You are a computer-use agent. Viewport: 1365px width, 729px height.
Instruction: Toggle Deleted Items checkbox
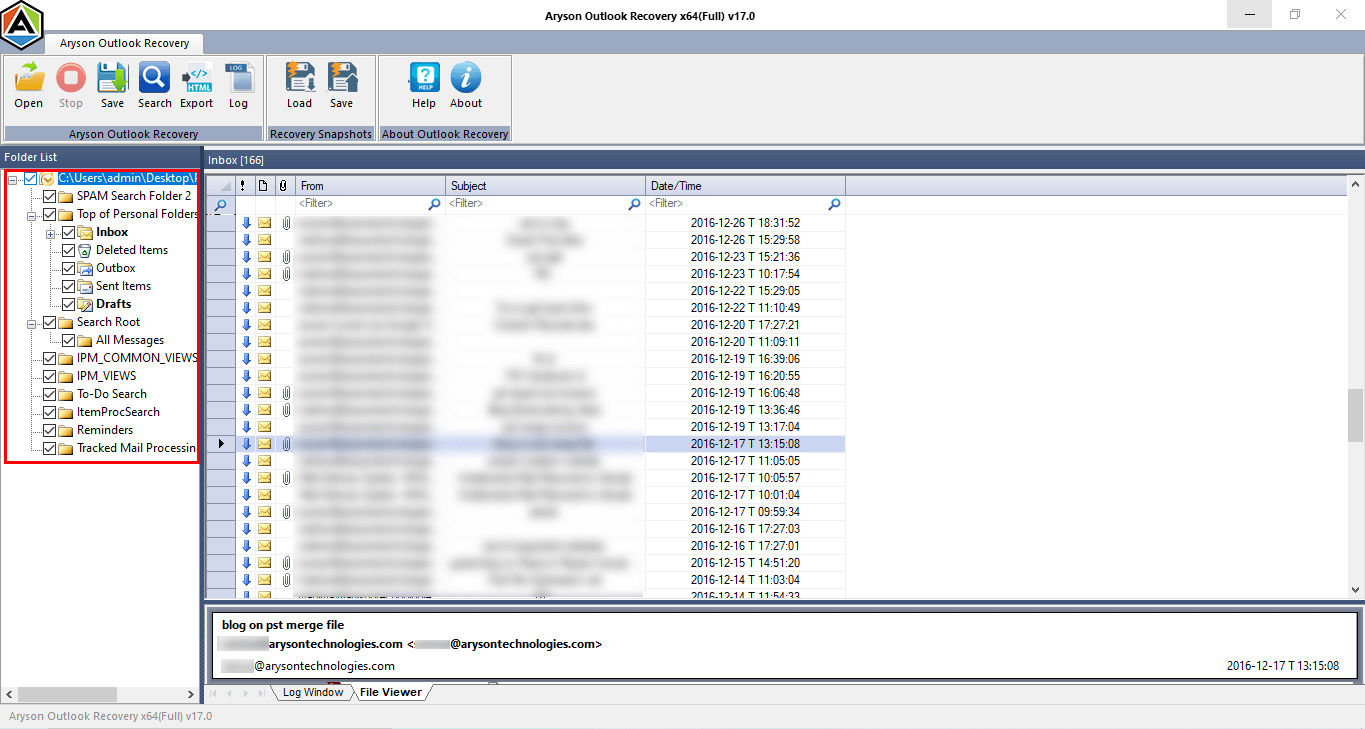click(x=68, y=250)
